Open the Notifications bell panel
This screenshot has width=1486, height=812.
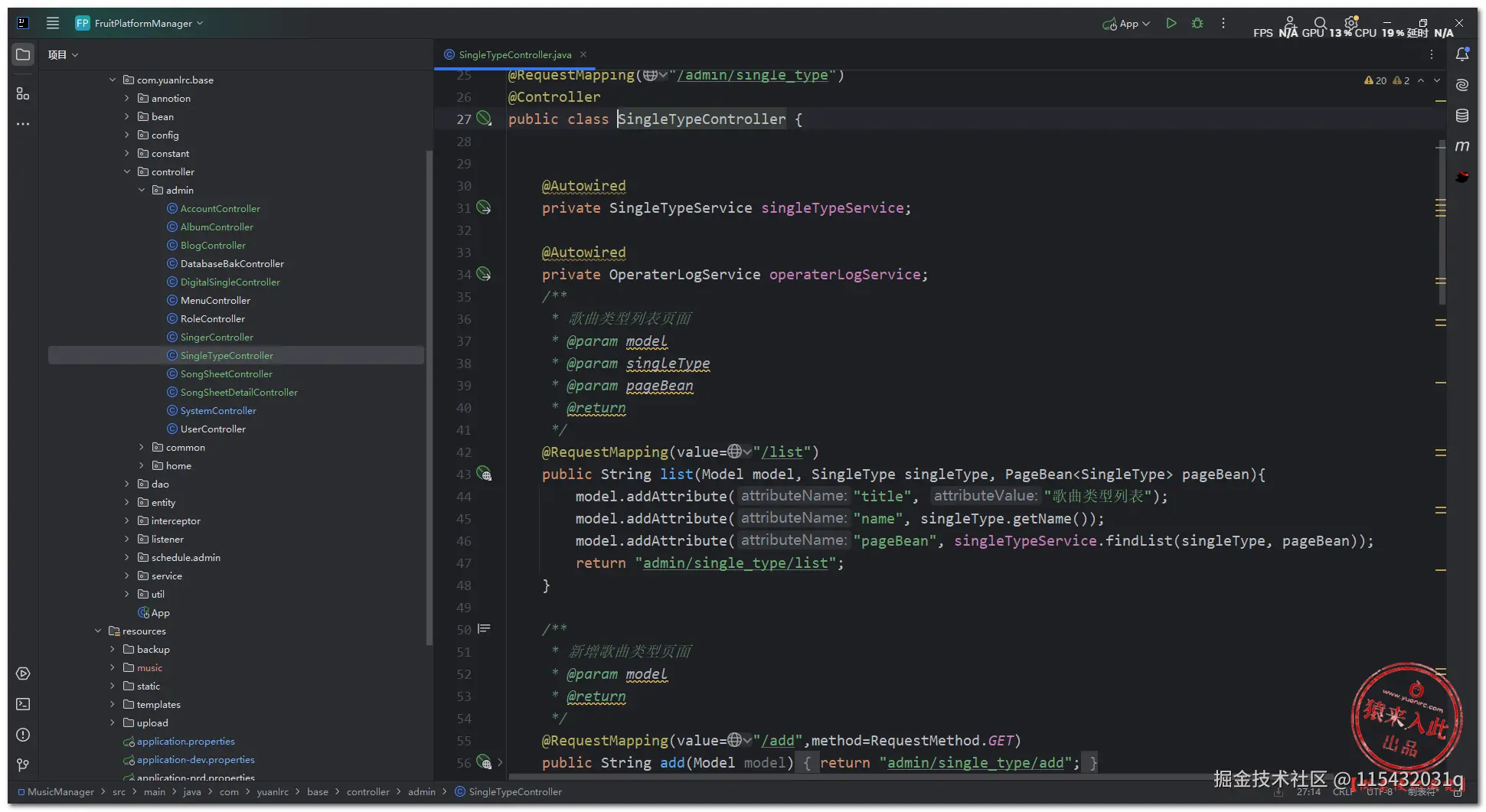coord(1462,54)
